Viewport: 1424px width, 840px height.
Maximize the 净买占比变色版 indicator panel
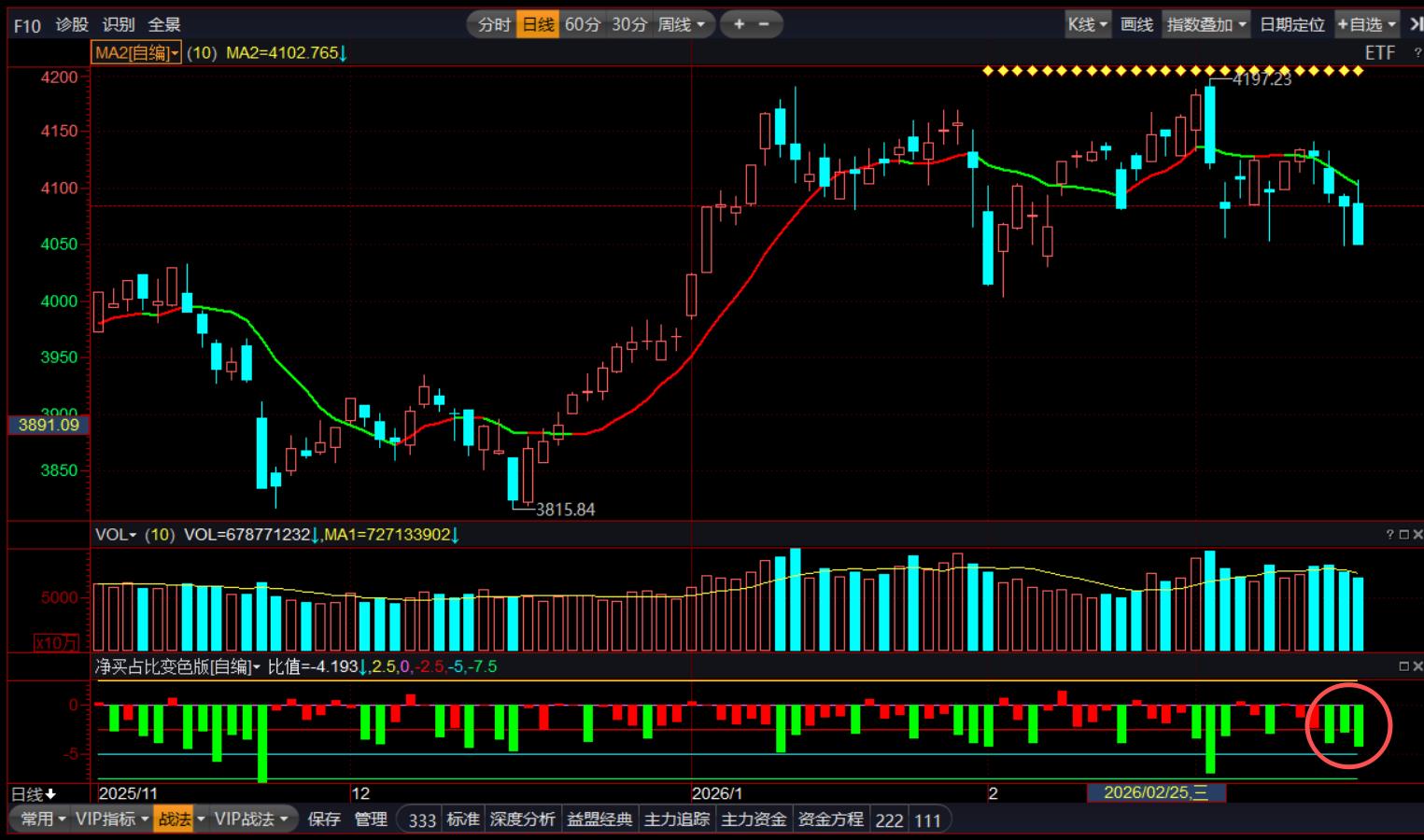pos(1403,666)
